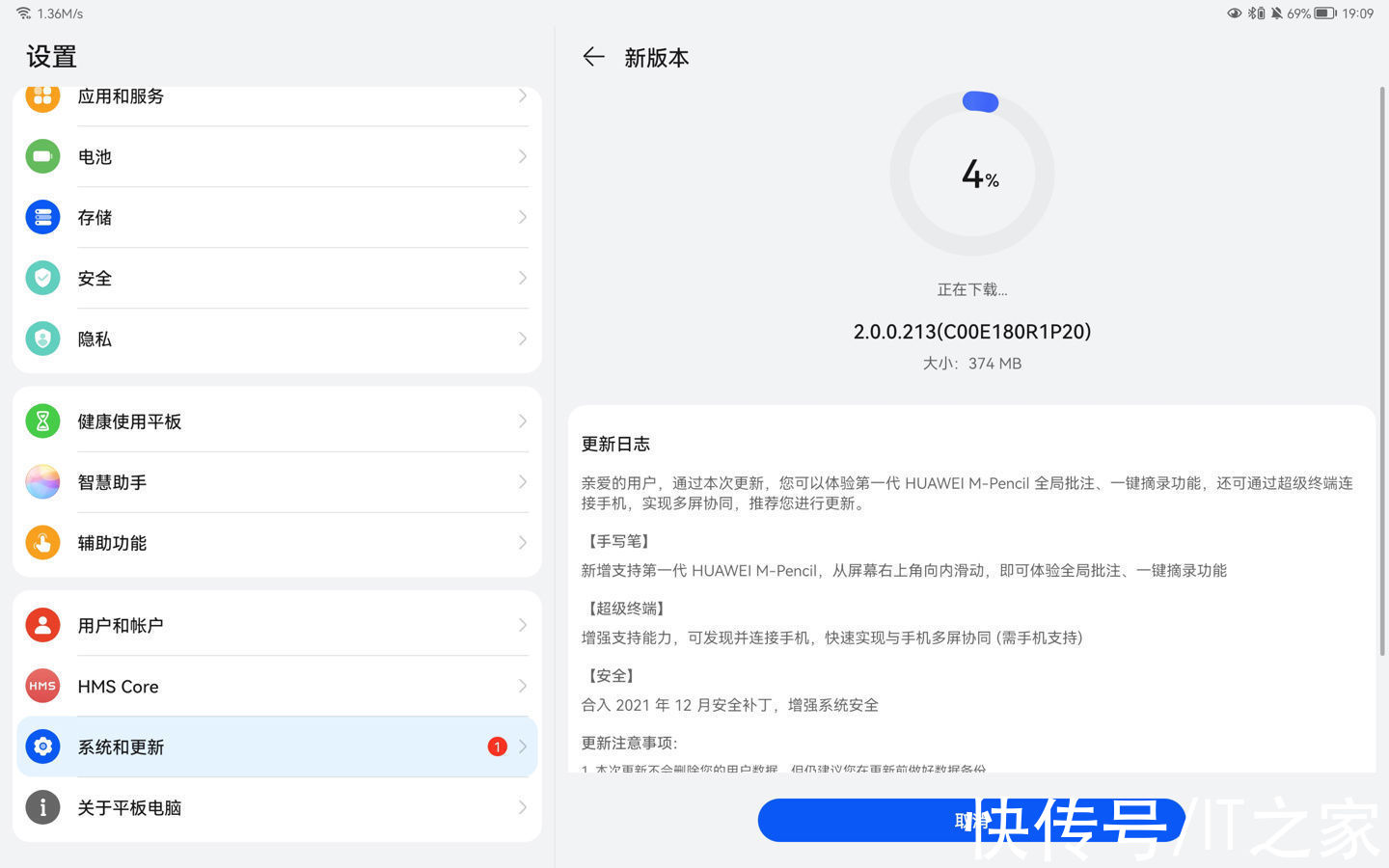Tap the 【超级终端】 section heading

point(626,609)
